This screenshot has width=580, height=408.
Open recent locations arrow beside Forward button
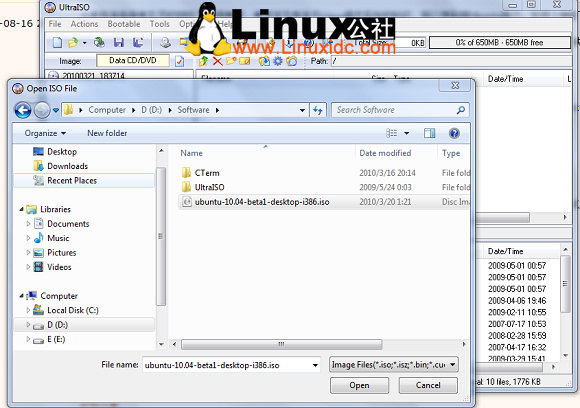(56, 110)
